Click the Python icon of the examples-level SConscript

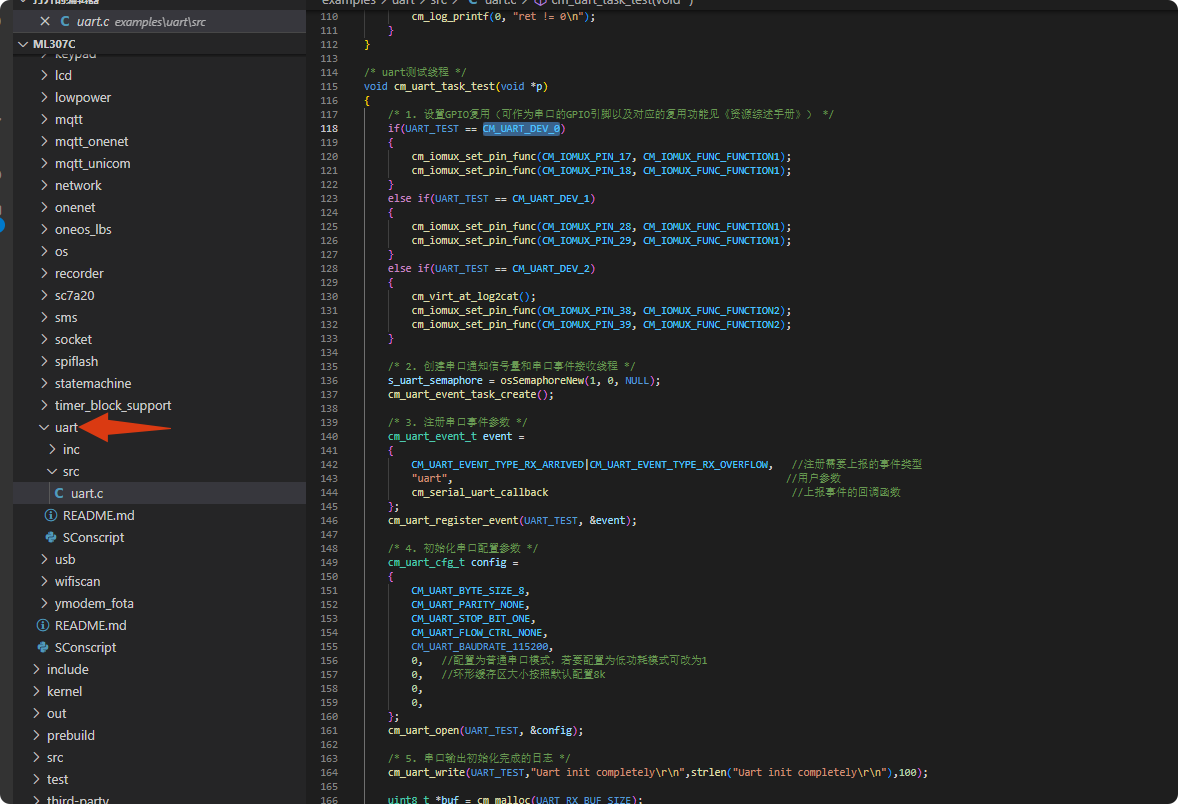43,647
